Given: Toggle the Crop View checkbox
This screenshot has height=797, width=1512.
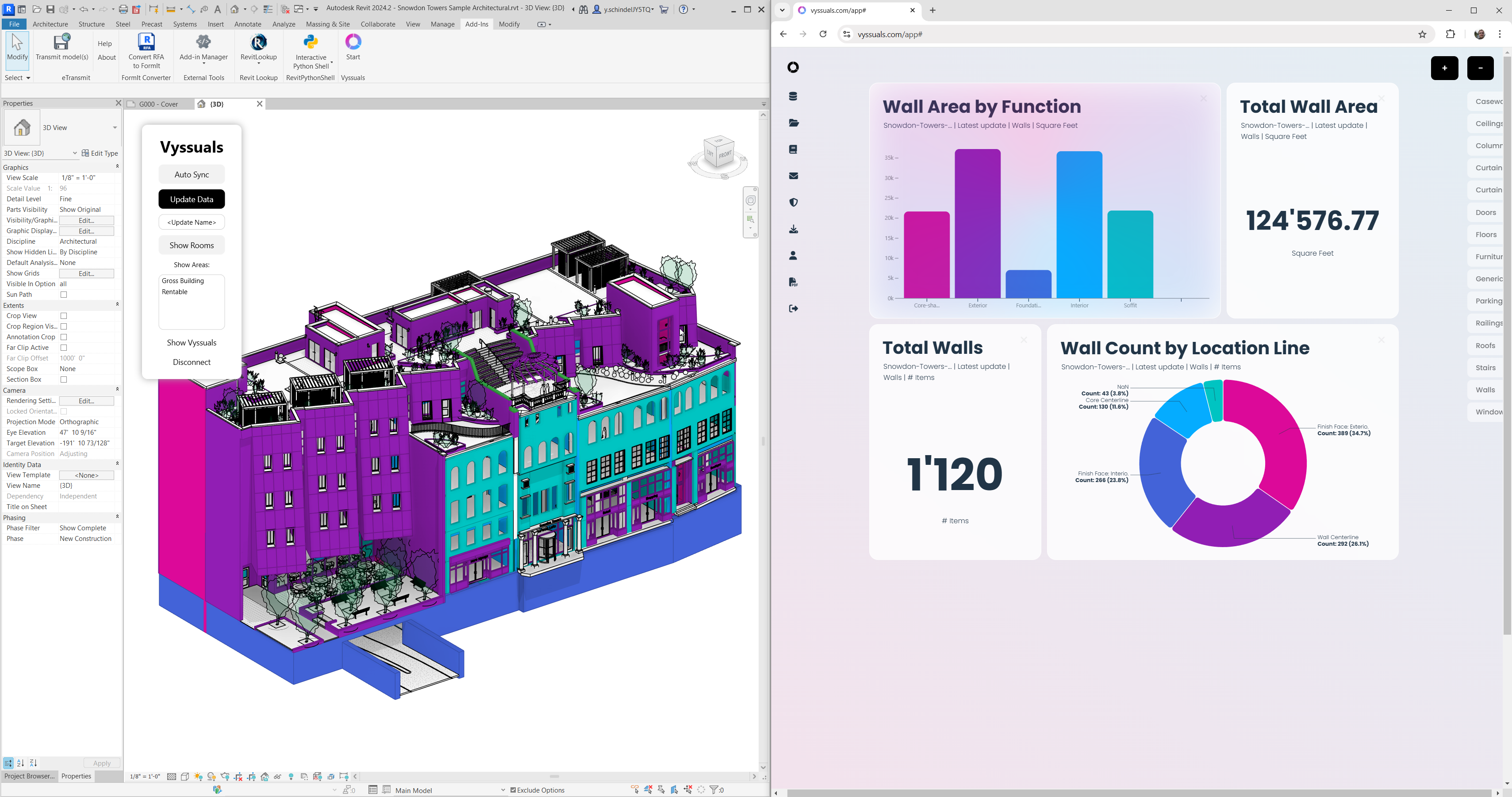Looking at the screenshot, I should [x=64, y=316].
